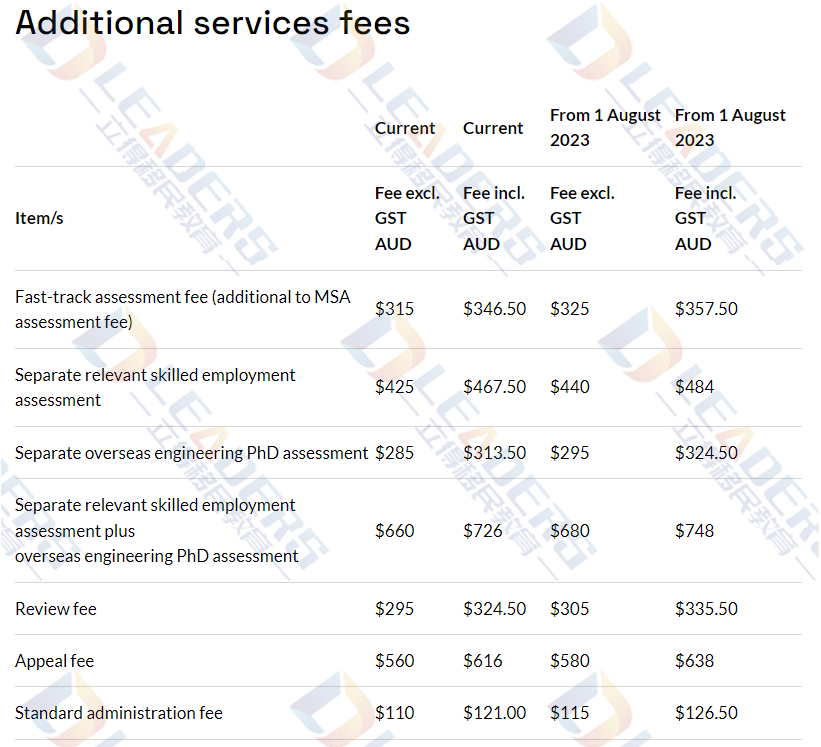Image resolution: width=821 pixels, height=747 pixels.
Task: Select the first Current column header
Action: click(405, 128)
